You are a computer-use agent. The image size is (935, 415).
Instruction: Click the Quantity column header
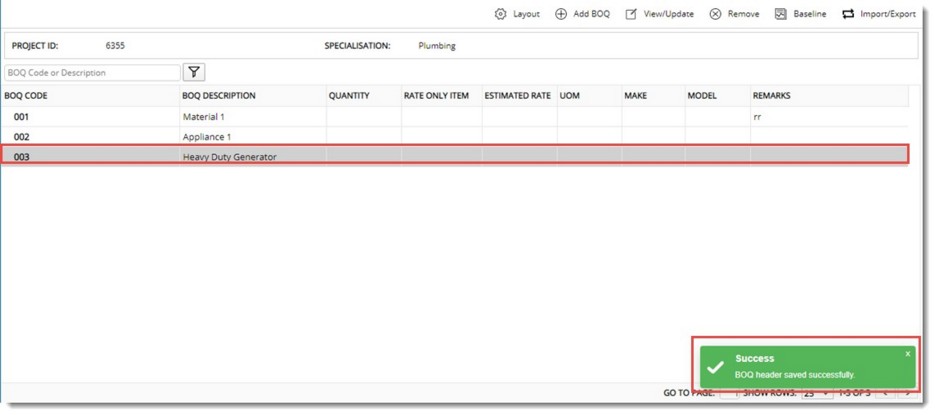click(x=349, y=96)
